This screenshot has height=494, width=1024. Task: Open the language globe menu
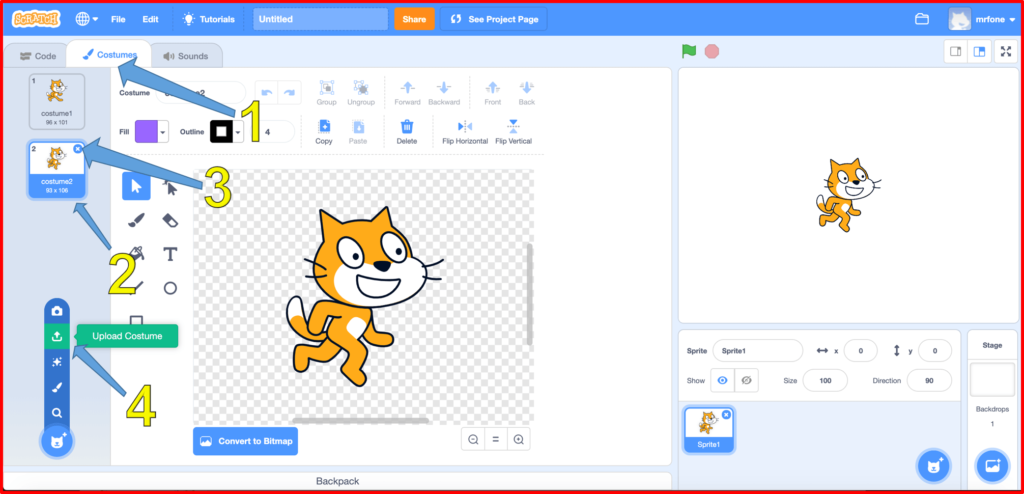(87, 19)
